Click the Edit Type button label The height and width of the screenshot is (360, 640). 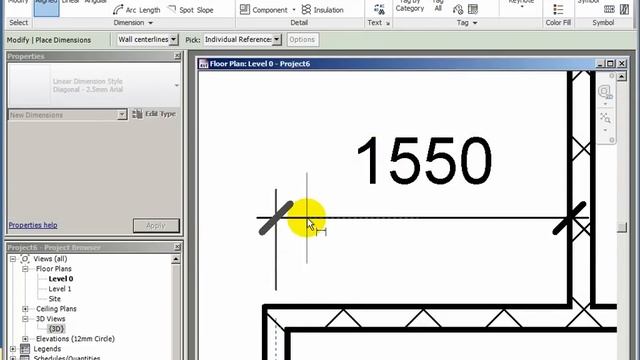tap(160, 114)
